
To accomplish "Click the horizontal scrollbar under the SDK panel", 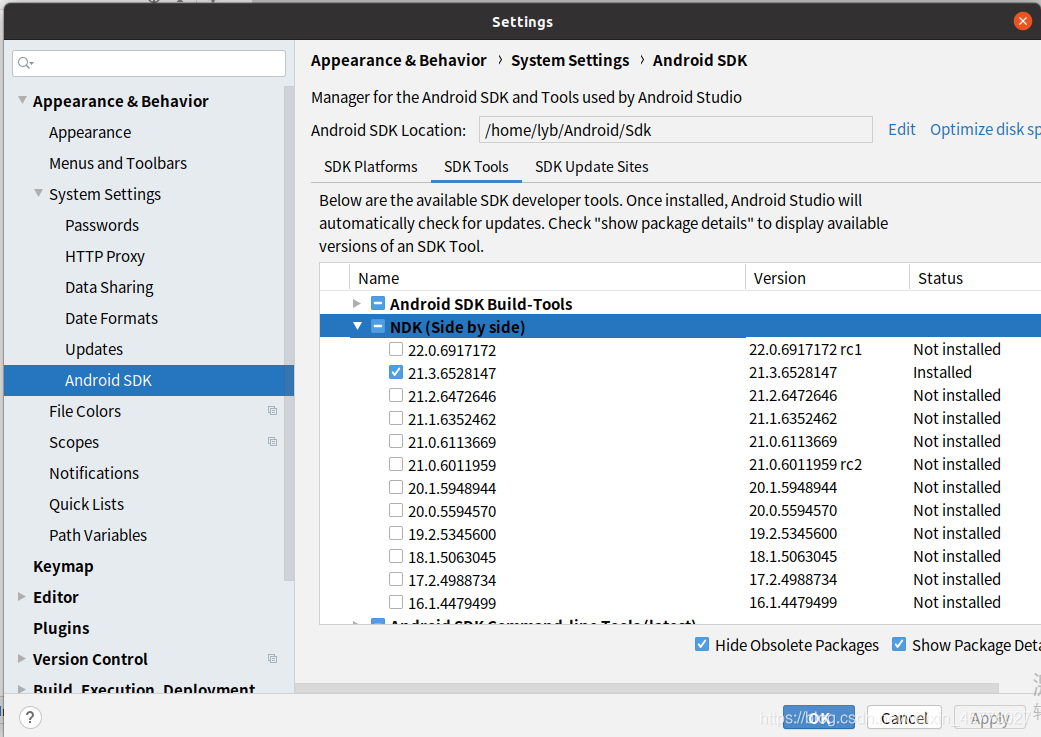I will click(647, 688).
